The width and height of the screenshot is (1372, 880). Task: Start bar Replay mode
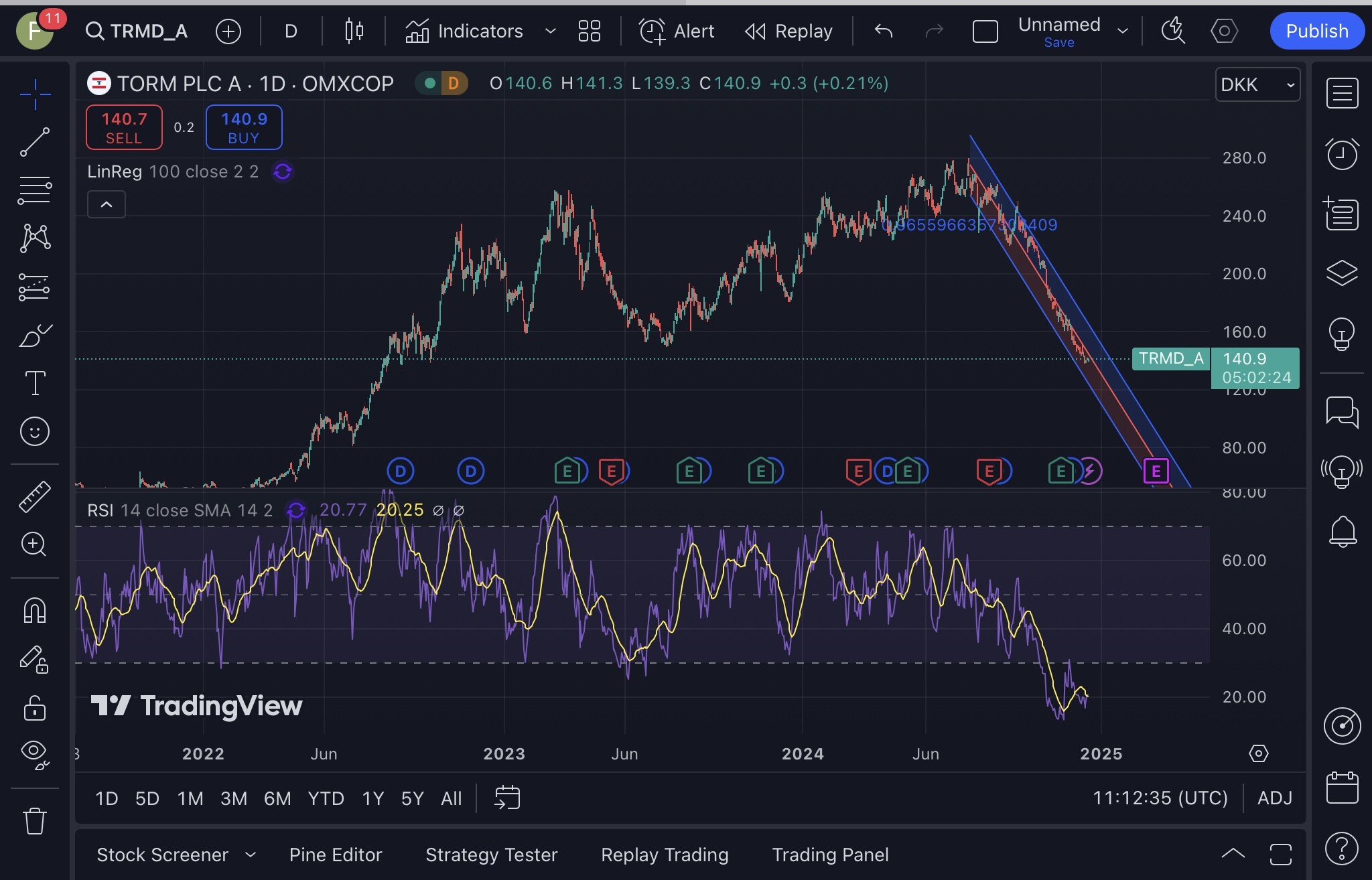(788, 31)
